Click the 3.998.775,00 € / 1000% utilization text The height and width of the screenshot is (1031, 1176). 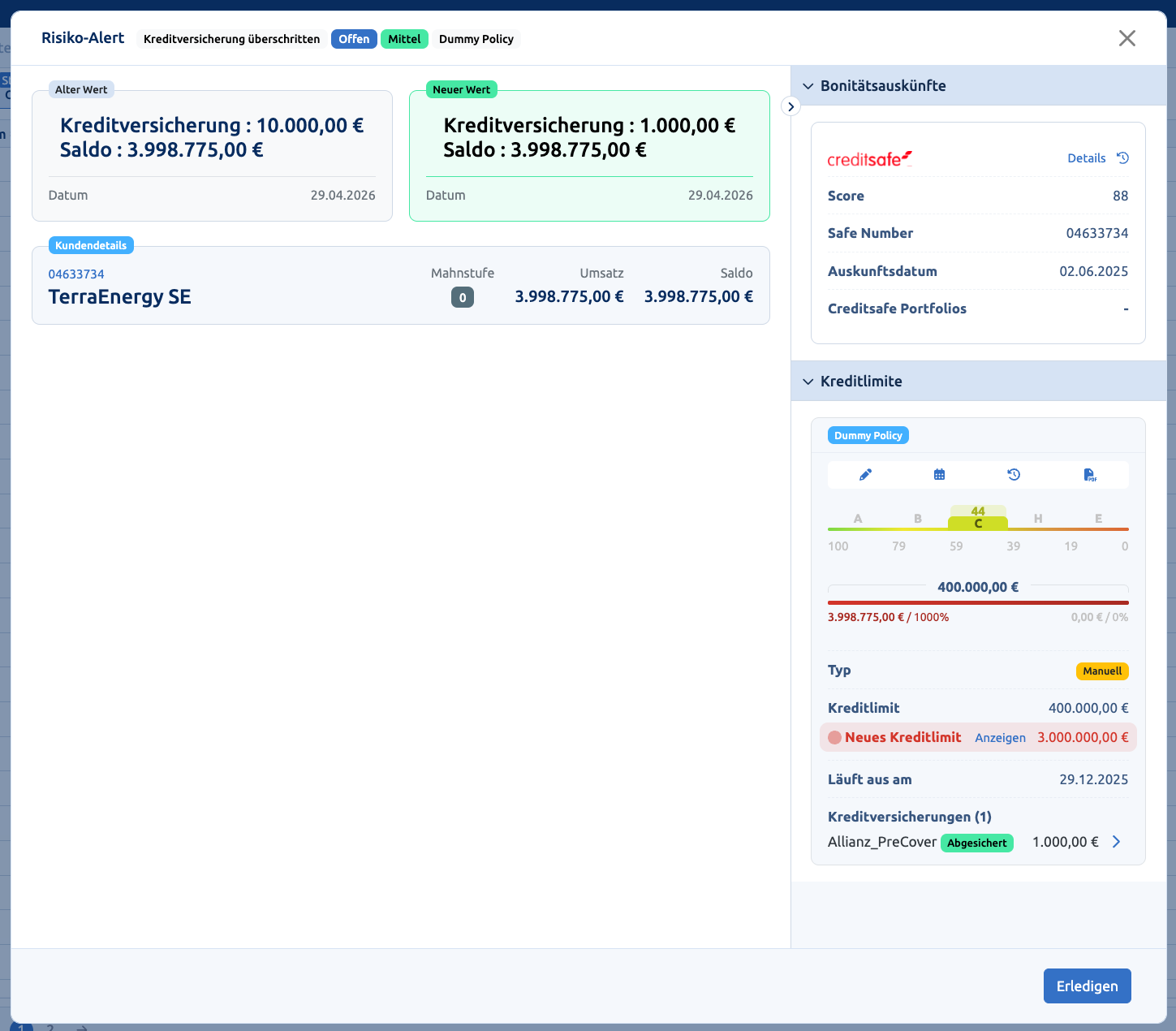point(888,617)
